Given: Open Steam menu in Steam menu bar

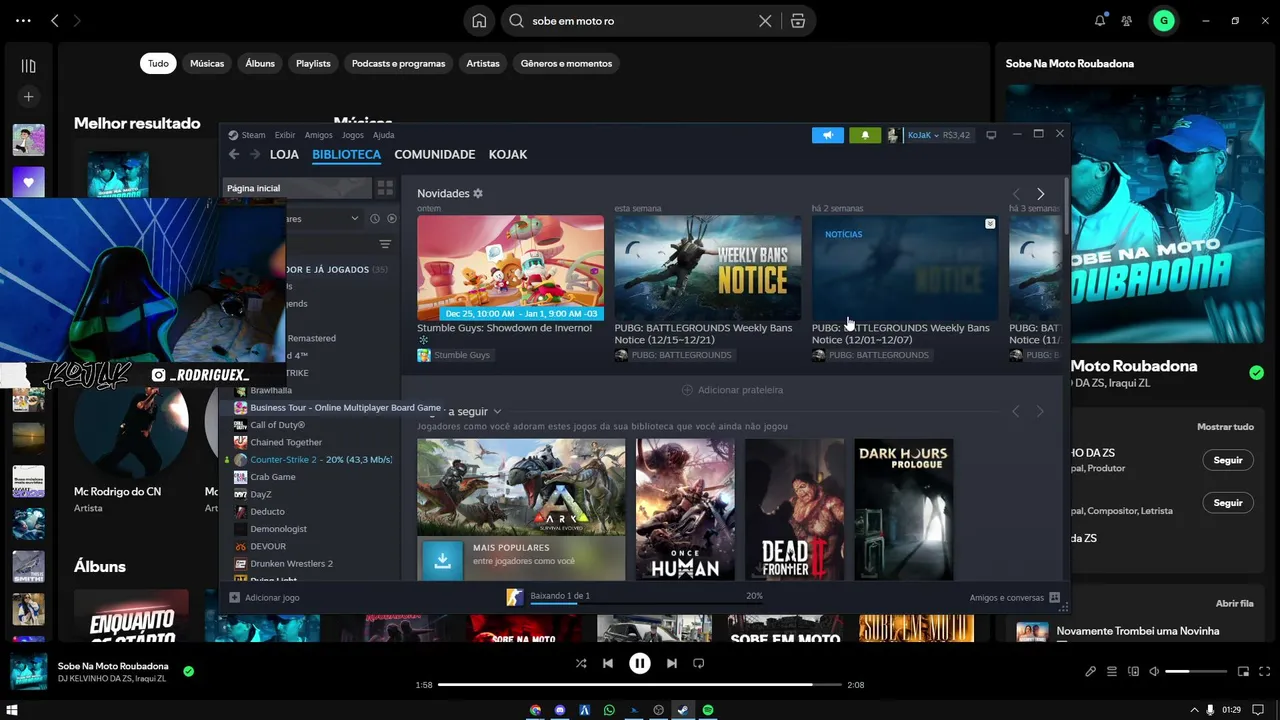Looking at the screenshot, I should point(253,135).
